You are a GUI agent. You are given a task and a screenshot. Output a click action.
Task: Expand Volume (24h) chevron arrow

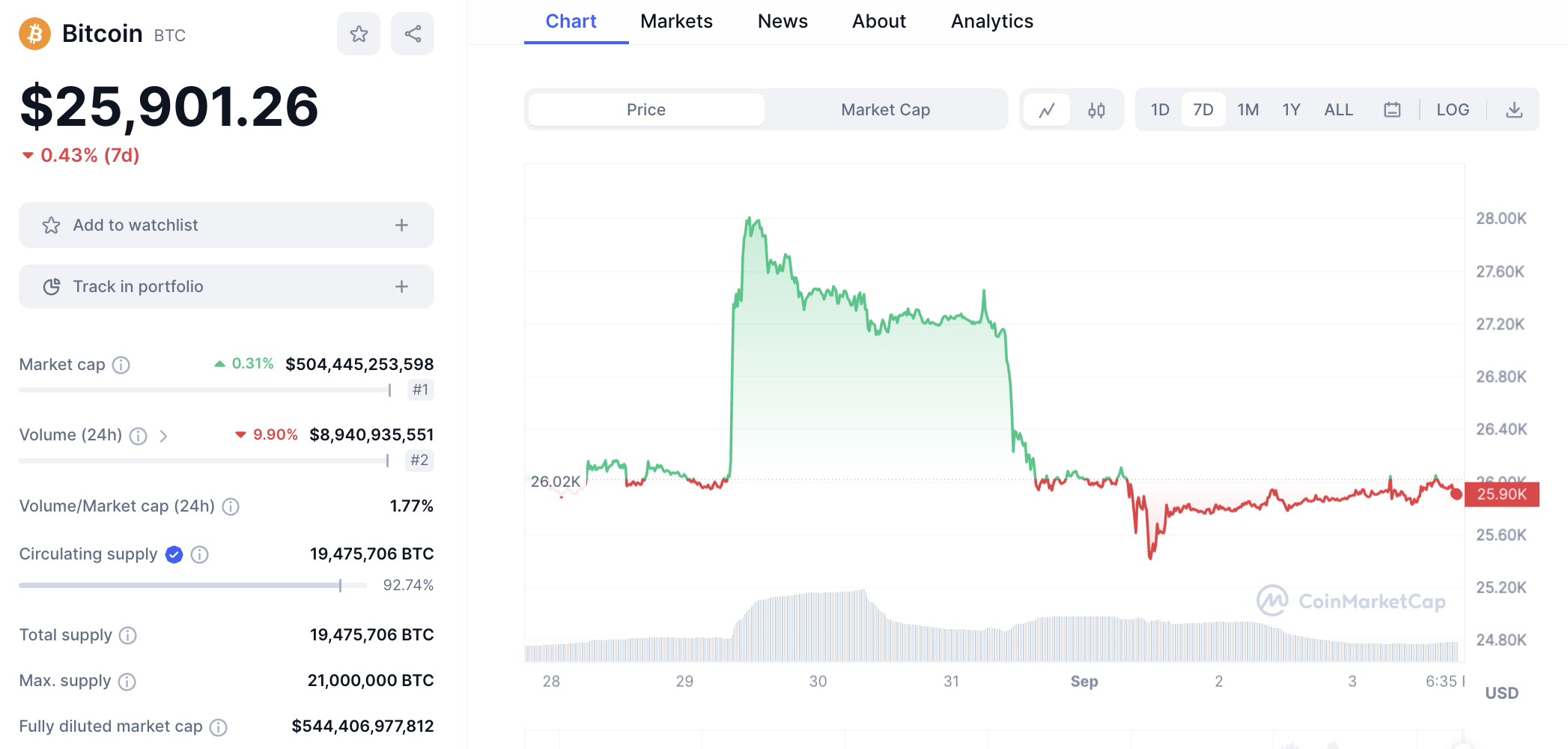coord(163,436)
